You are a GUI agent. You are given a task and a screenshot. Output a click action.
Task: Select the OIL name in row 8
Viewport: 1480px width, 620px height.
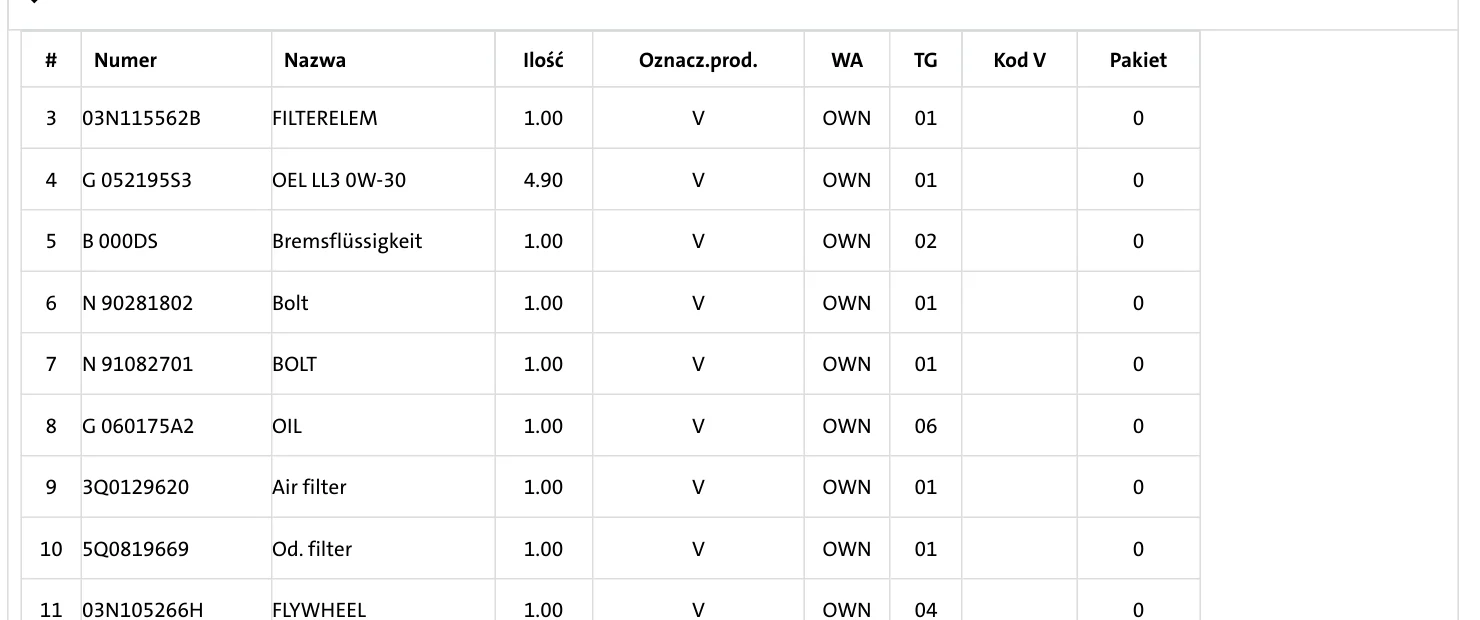click(287, 427)
